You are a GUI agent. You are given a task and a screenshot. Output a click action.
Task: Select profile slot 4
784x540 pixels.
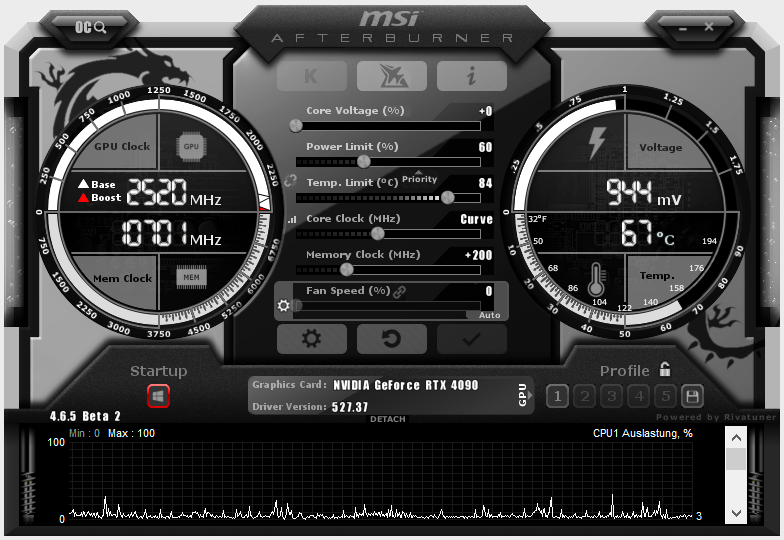point(638,396)
